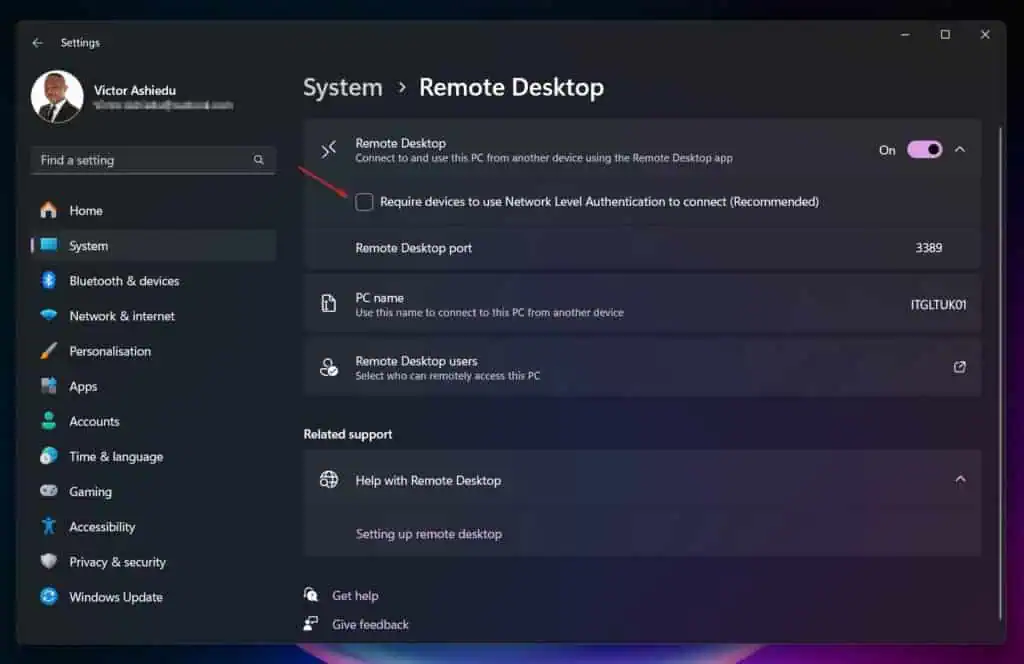The width and height of the screenshot is (1024, 664).
Task: Open the Get help link
Action: pos(355,595)
